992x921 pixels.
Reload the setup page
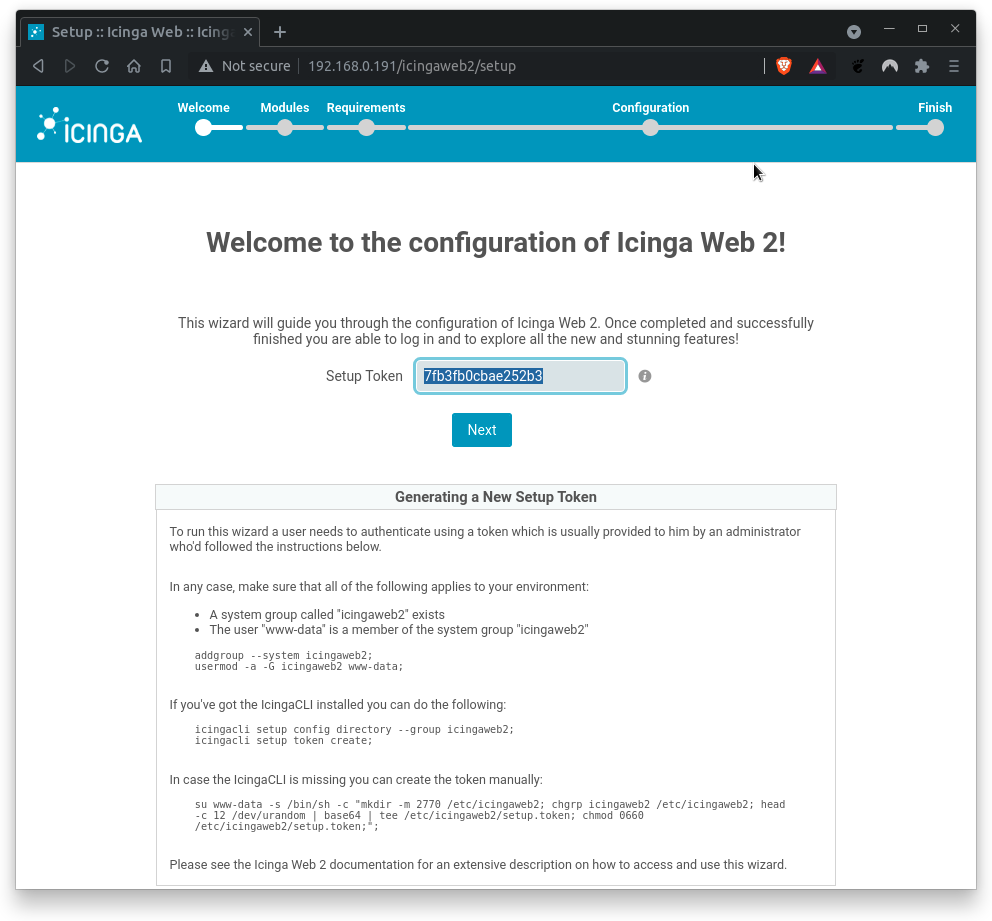pos(103,66)
